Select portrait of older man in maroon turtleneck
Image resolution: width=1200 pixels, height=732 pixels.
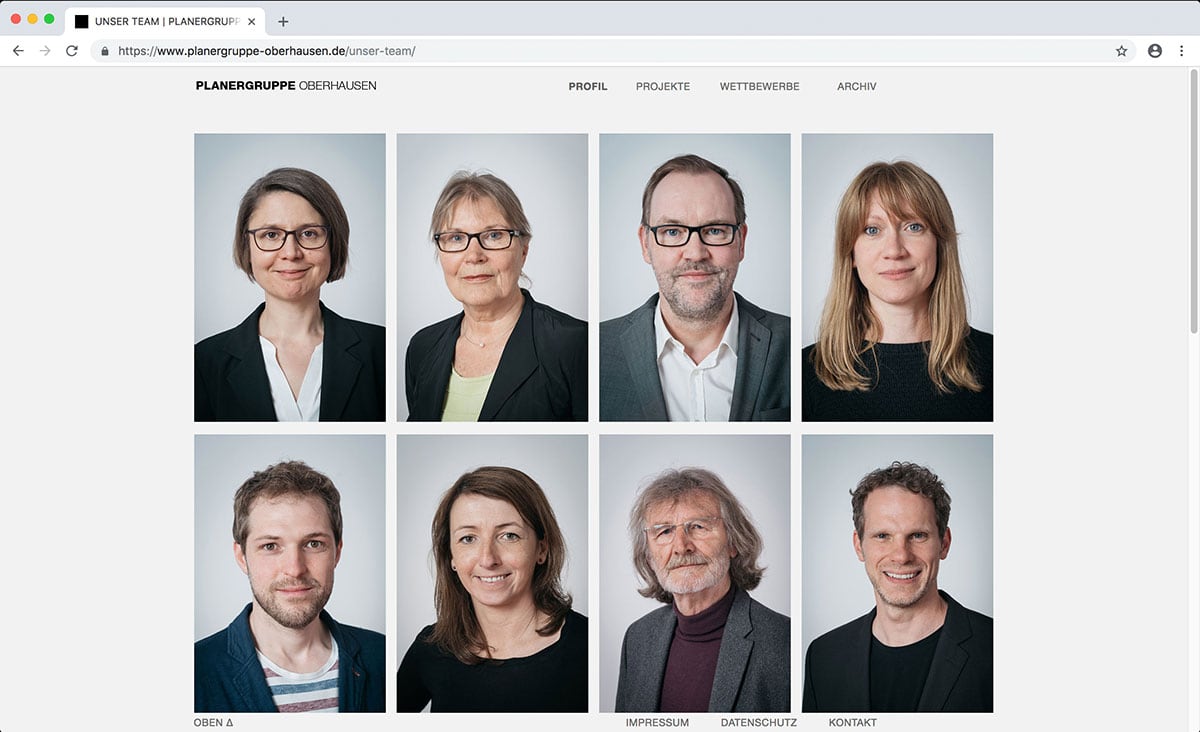click(x=695, y=573)
